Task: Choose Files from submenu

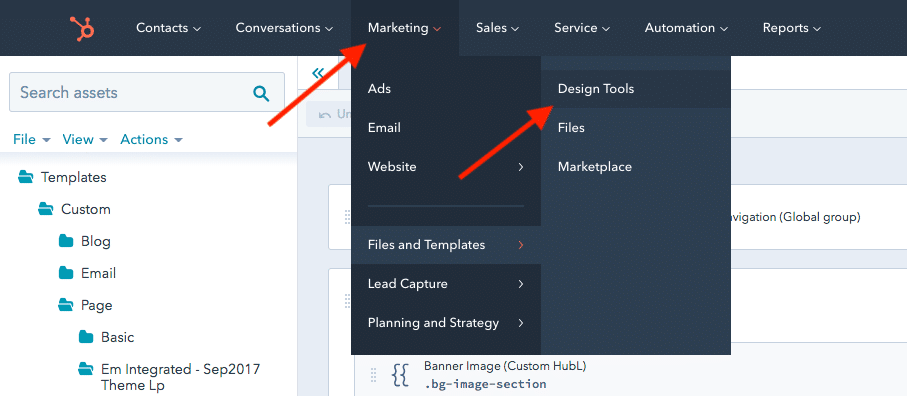Action: coord(636,128)
